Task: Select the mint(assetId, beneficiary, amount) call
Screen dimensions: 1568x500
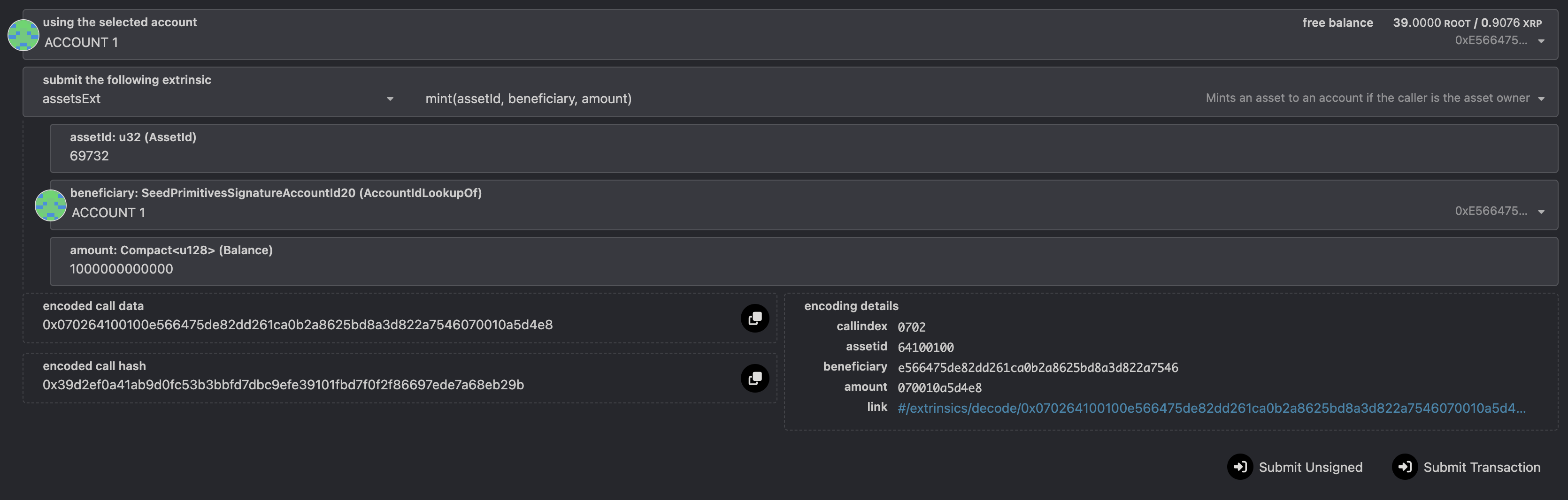Action: [x=528, y=98]
